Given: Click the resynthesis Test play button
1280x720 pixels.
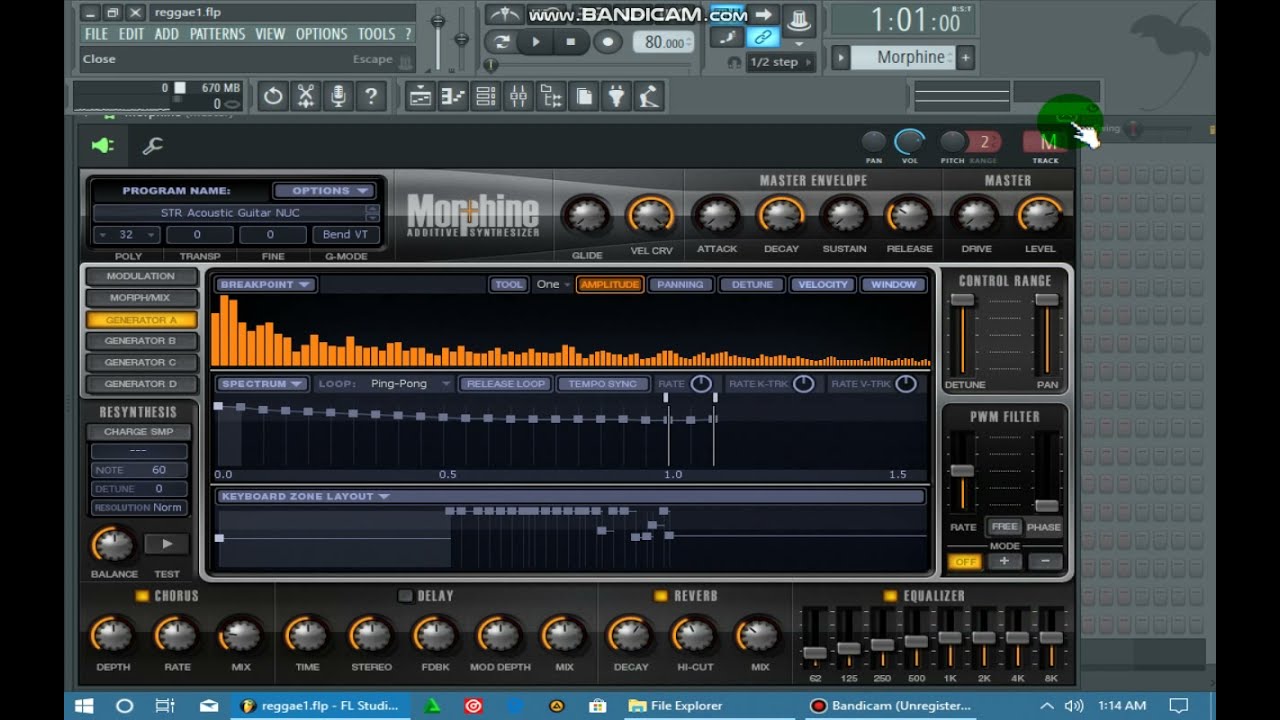Looking at the screenshot, I should (x=167, y=544).
